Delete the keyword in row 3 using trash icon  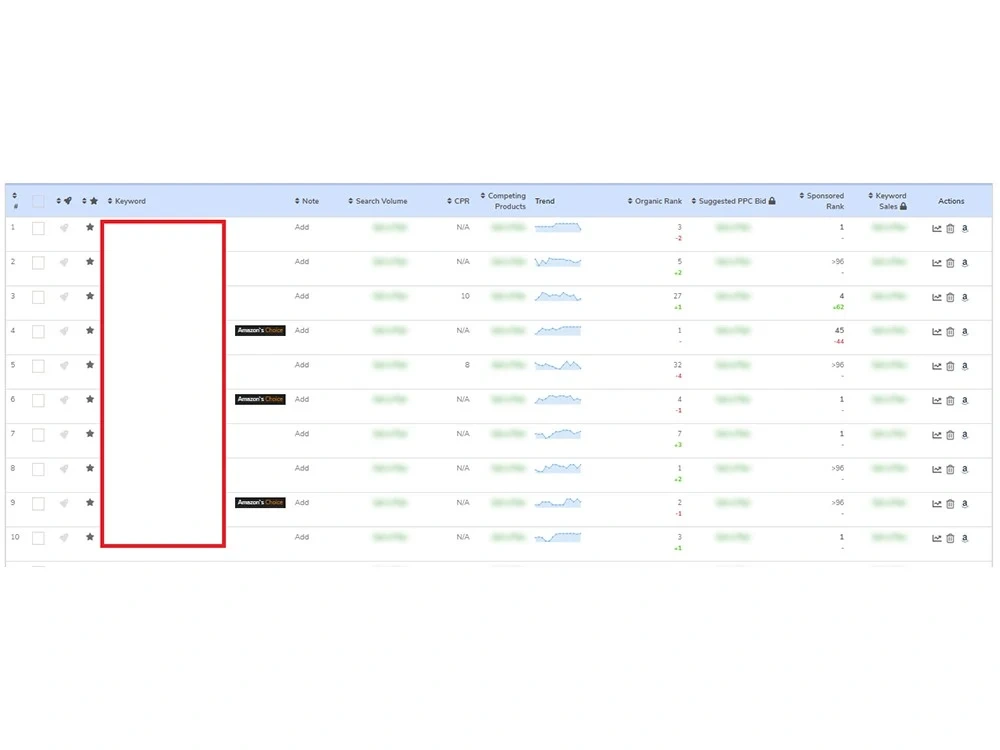(950, 297)
